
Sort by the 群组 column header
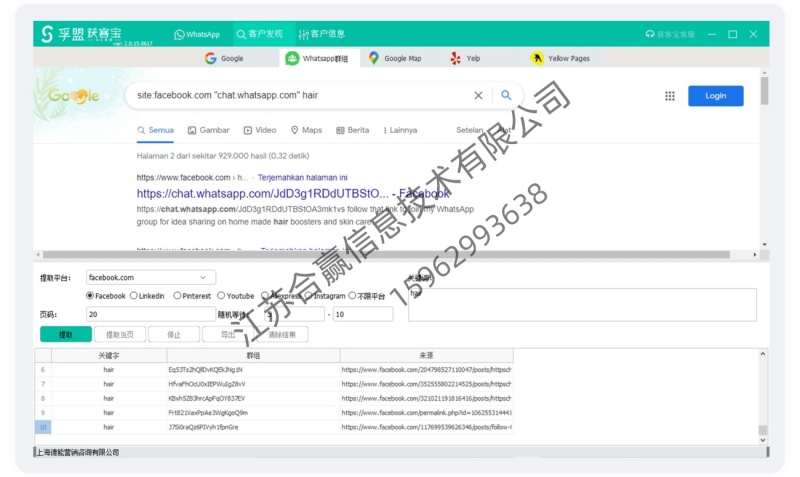pyautogui.click(x=253, y=355)
